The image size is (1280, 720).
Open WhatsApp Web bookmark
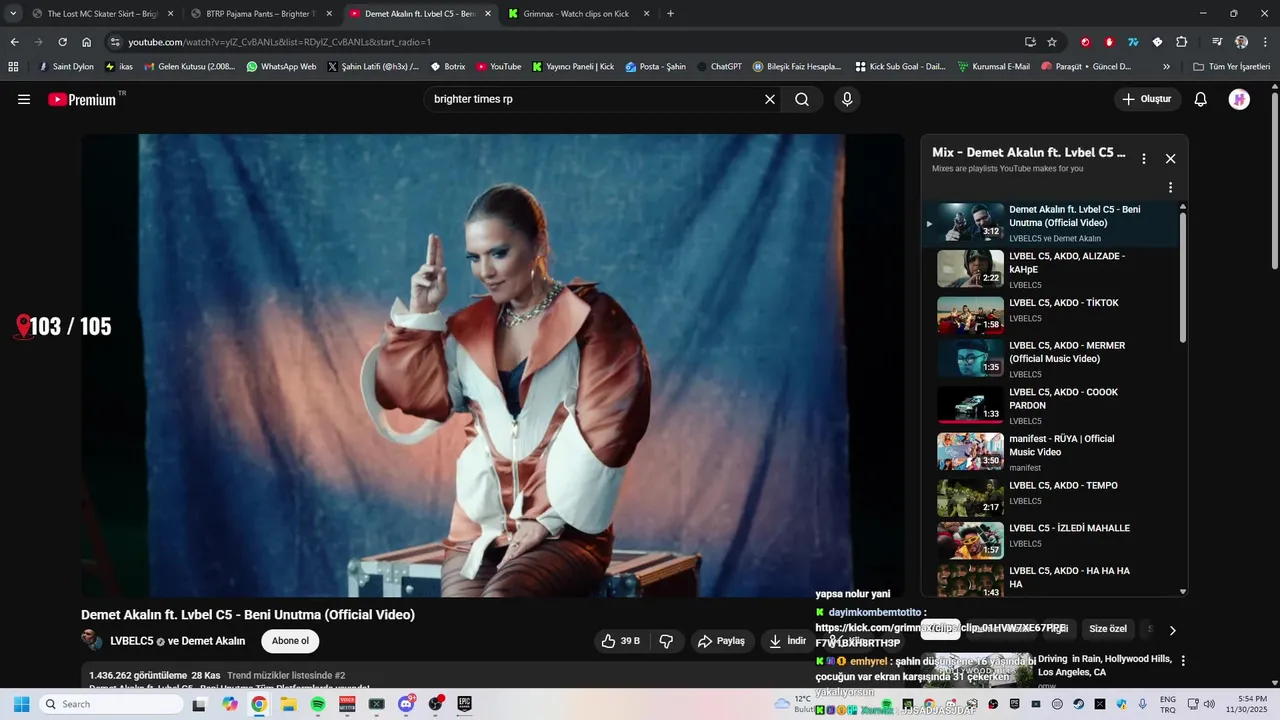tap(281, 66)
